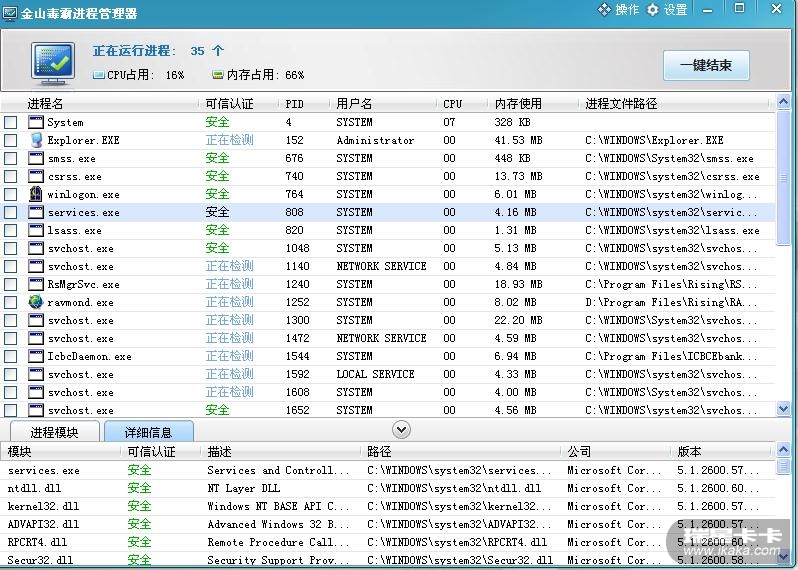Select the winlogon.exe checkbox
Screen dimensions: 798x570
tap(11, 194)
